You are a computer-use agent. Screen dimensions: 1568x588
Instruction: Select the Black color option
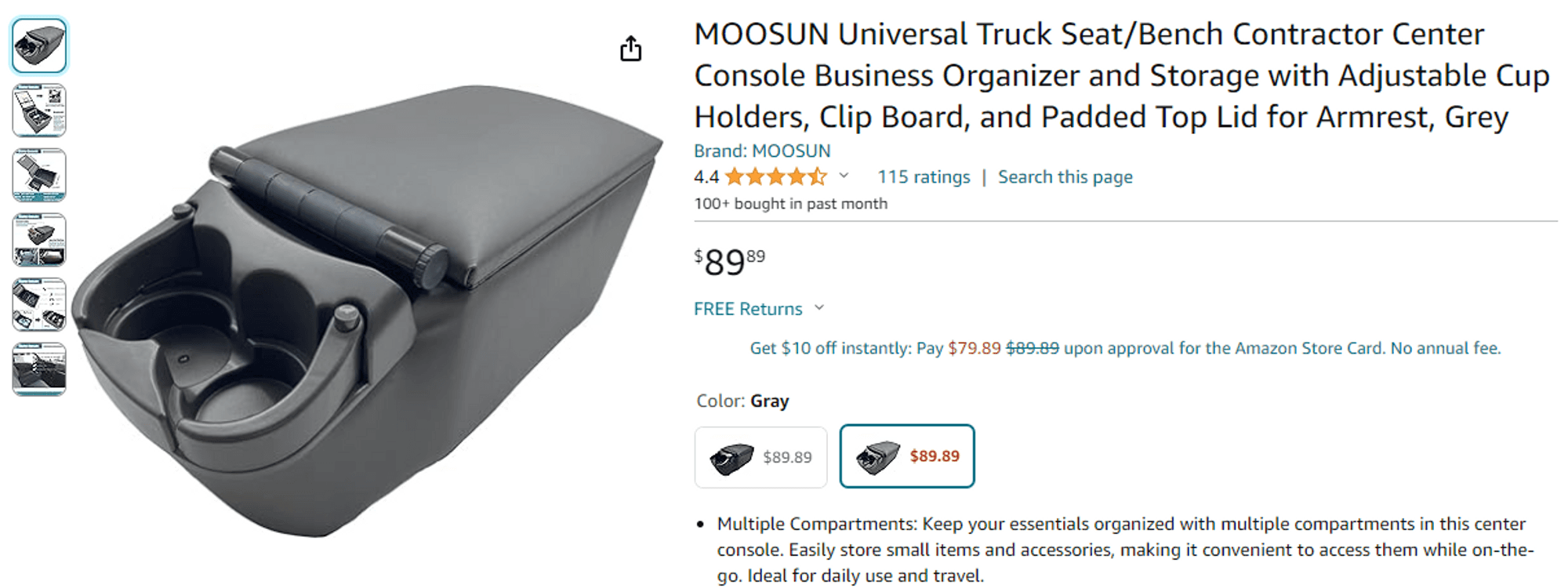point(760,456)
